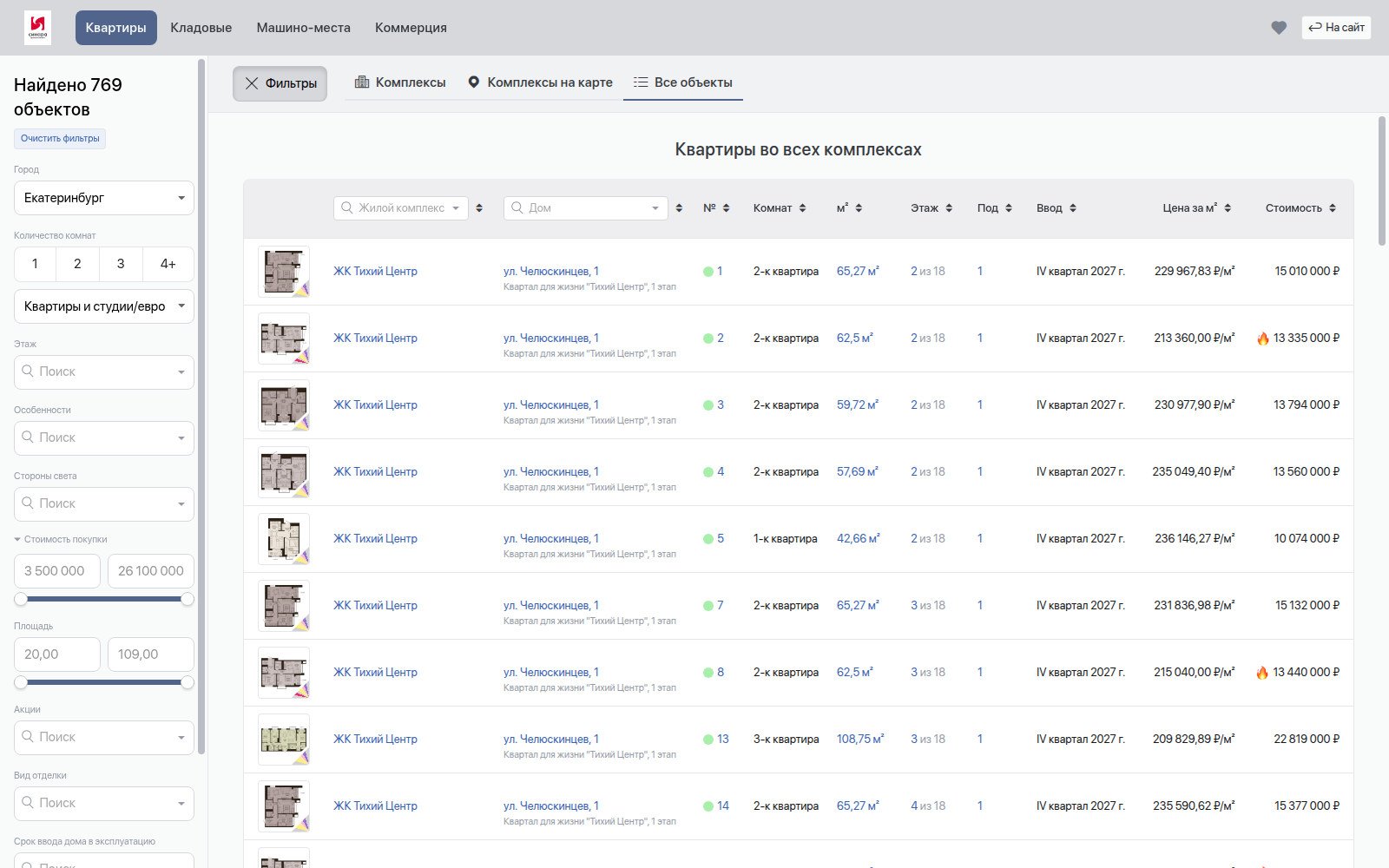Open floor plan thumbnail of apartment 13
Viewport: 1389px width, 868px height.
coord(284,740)
